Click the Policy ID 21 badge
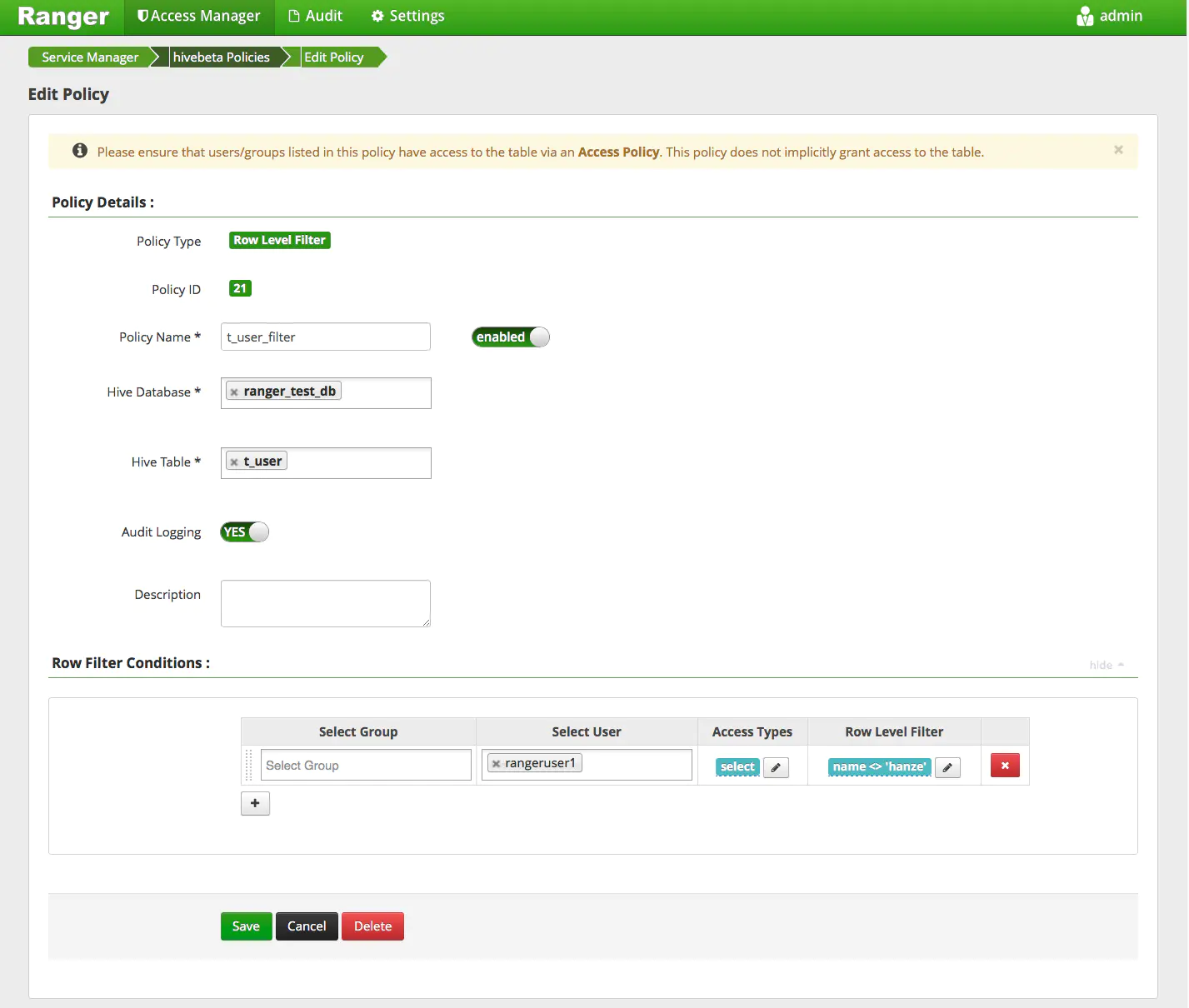This screenshot has height=1008, width=1189. (x=240, y=288)
